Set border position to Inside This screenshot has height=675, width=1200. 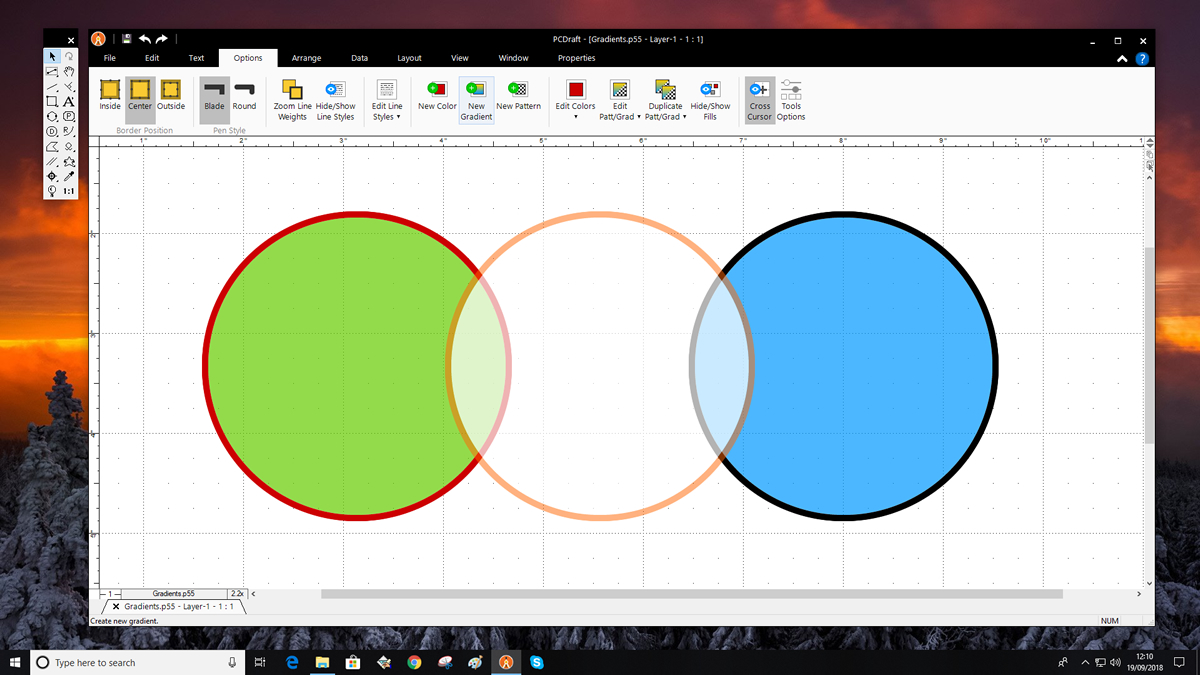[x=110, y=90]
